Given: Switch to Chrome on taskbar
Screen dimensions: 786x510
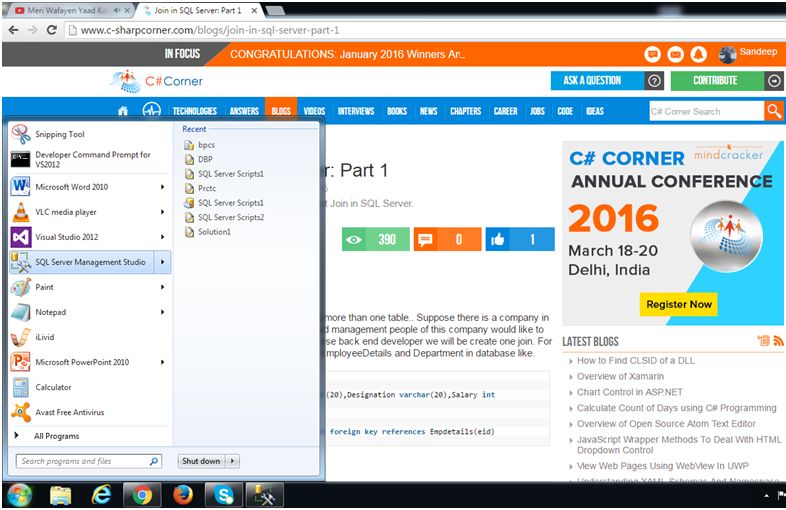Looking at the screenshot, I should pos(142,495).
